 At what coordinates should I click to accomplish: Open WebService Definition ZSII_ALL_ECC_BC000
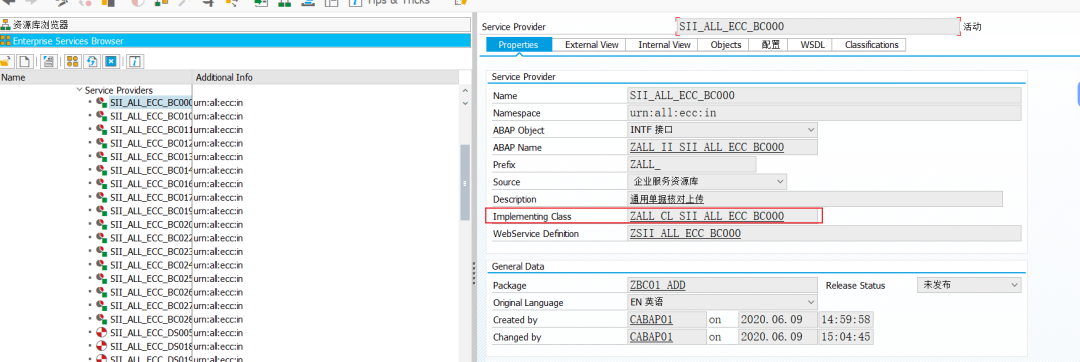point(685,233)
